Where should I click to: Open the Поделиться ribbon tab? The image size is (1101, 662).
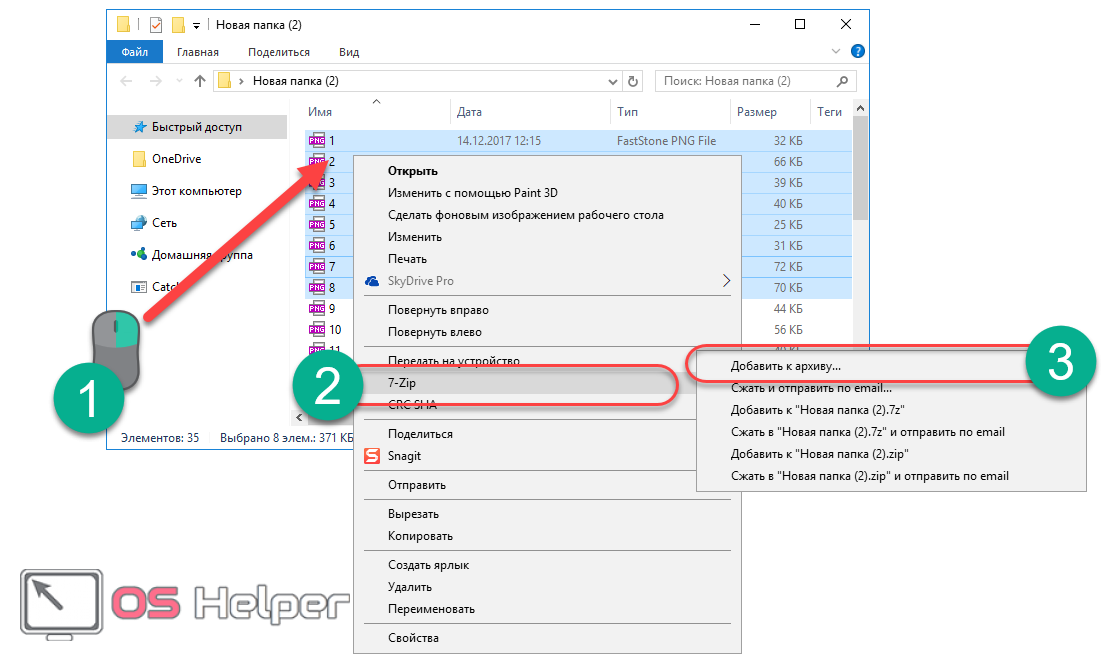[x=278, y=52]
